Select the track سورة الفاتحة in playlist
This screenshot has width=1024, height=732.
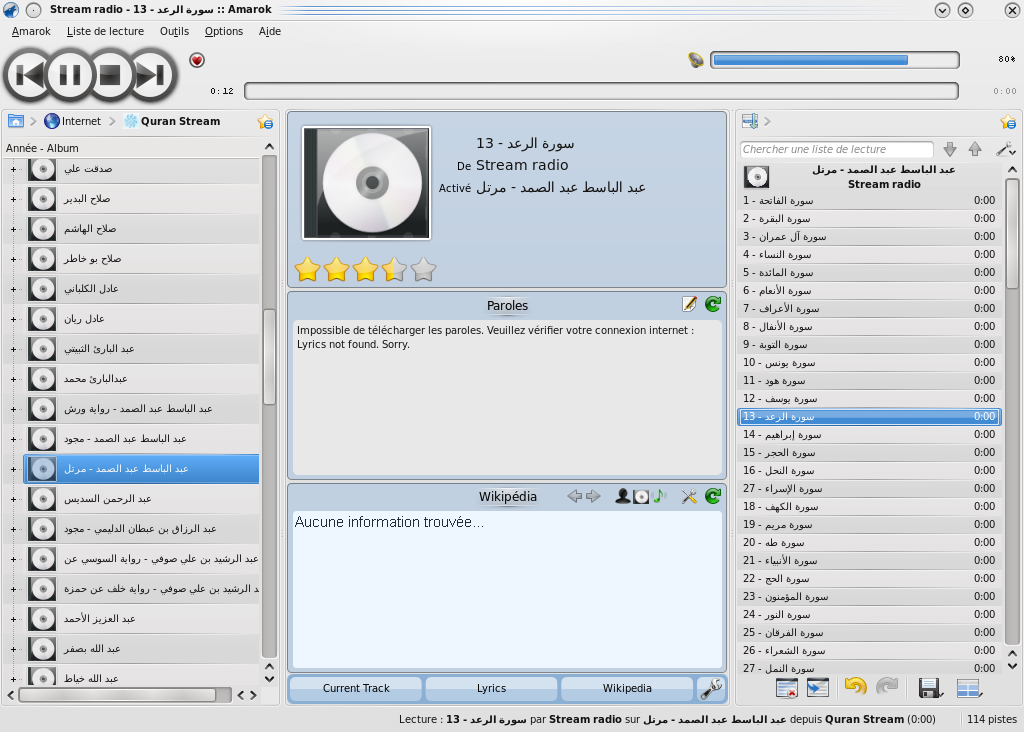click(x=869, y=200)
